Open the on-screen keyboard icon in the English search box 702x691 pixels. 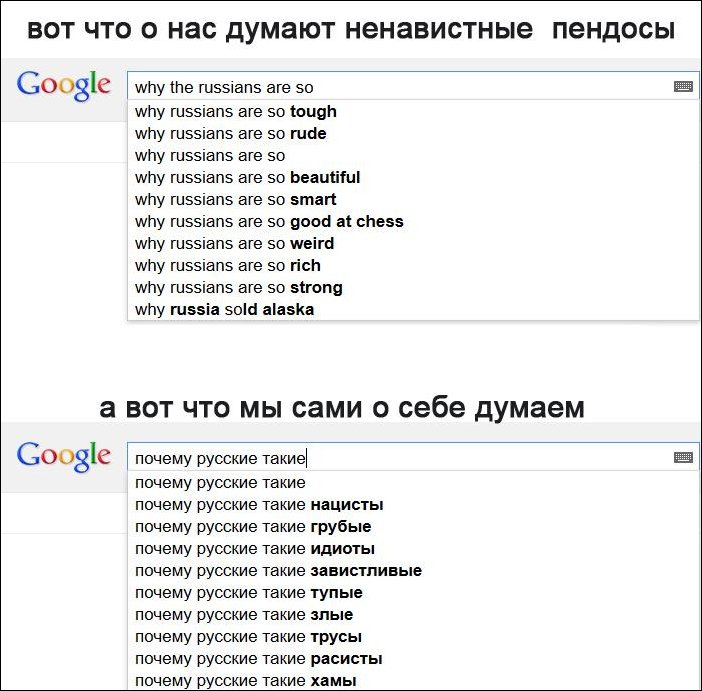click(x=683, y=87)
